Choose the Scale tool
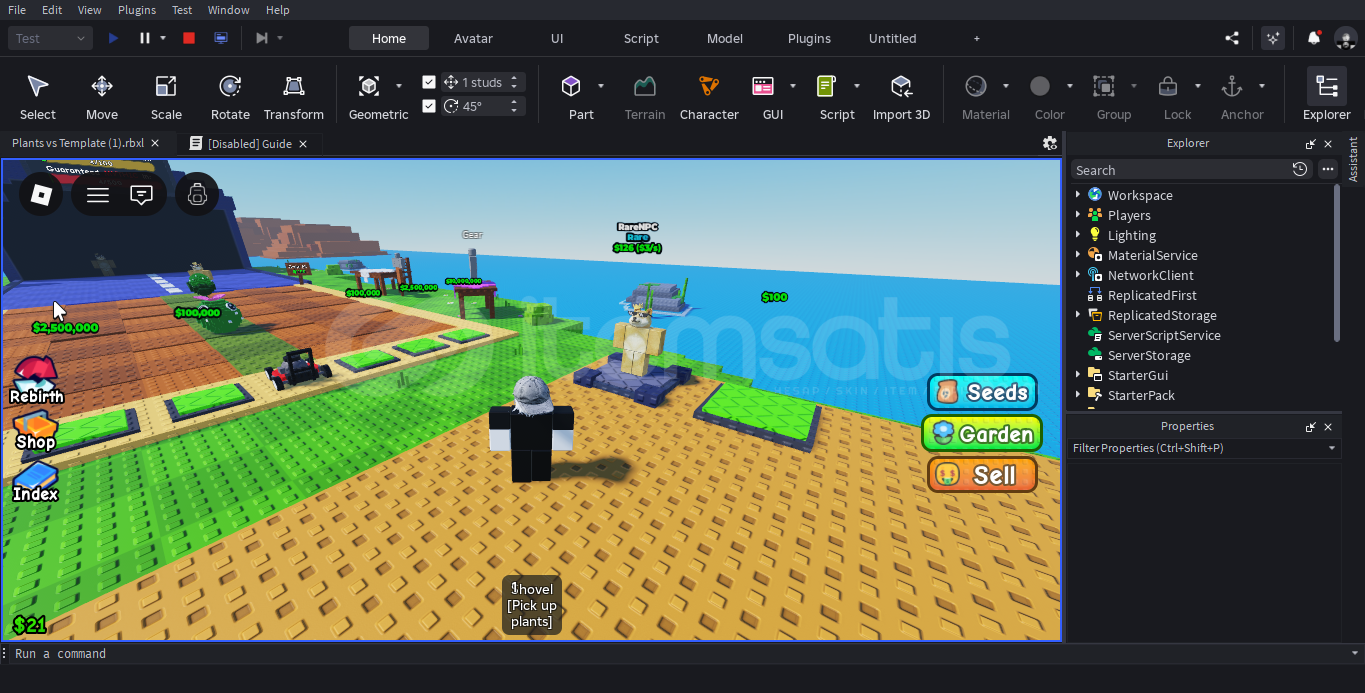Image resolution: width=1365 pixels, height=693 pixels. point(166,96)
